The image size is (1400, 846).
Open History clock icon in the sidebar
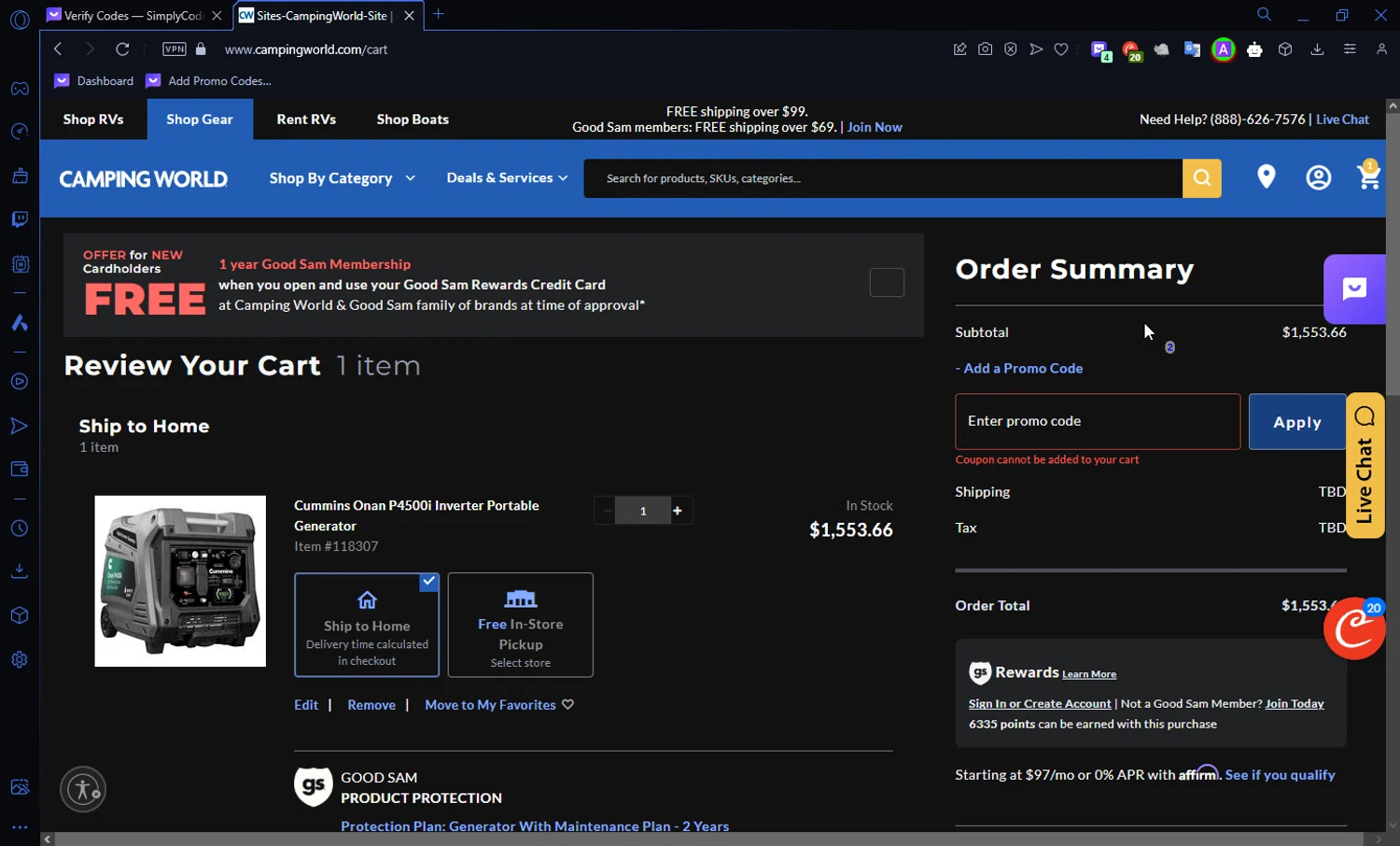(20, 529)
